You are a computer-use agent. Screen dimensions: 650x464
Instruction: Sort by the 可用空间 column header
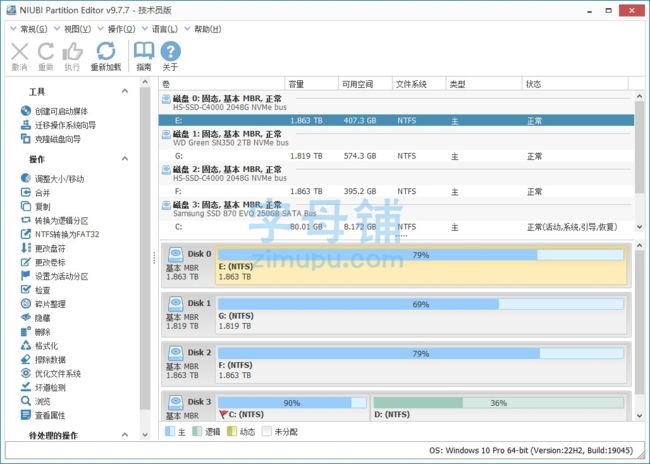click(365, 84)
